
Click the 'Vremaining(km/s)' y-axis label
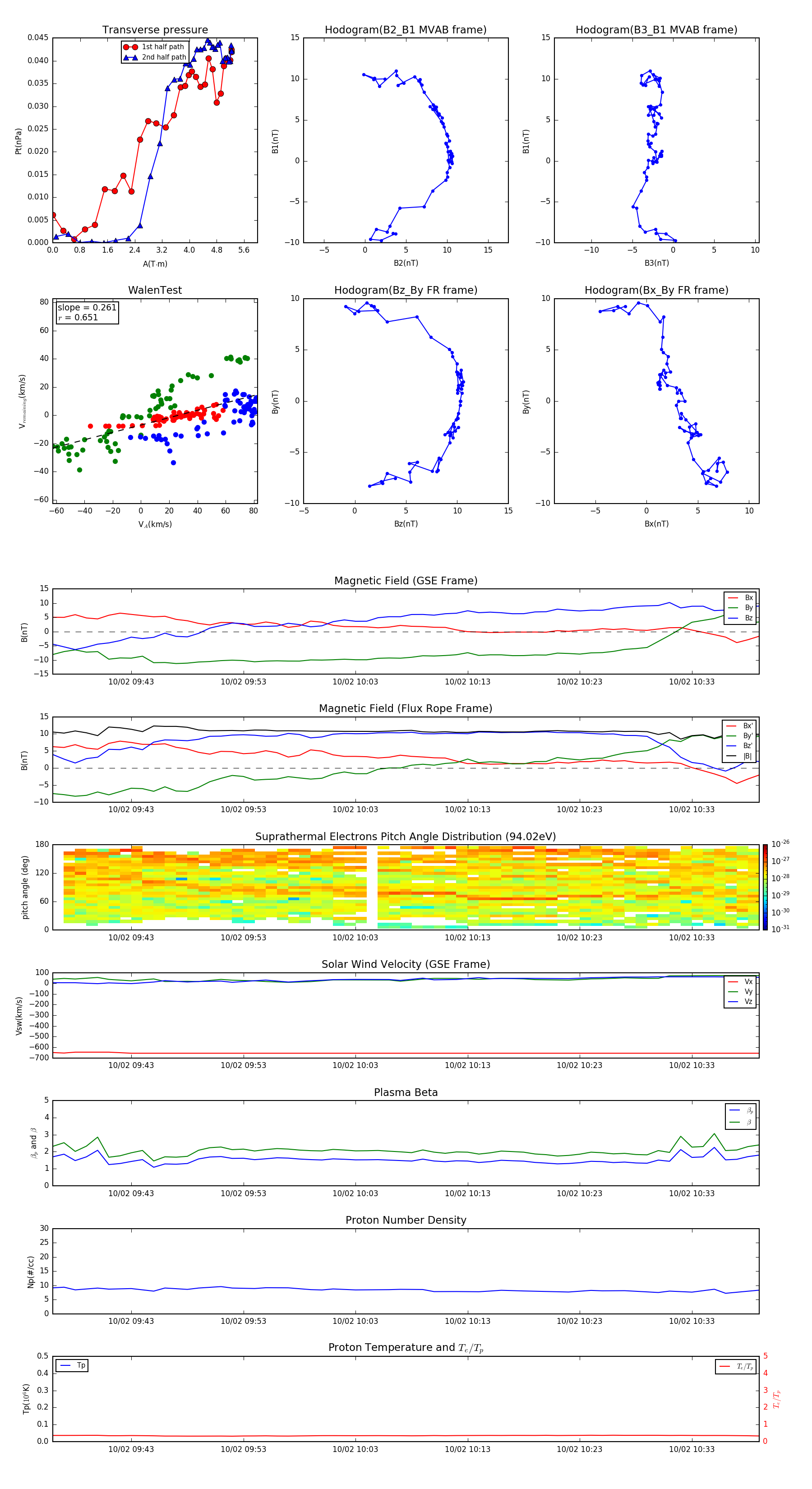(x=22, y=401)
